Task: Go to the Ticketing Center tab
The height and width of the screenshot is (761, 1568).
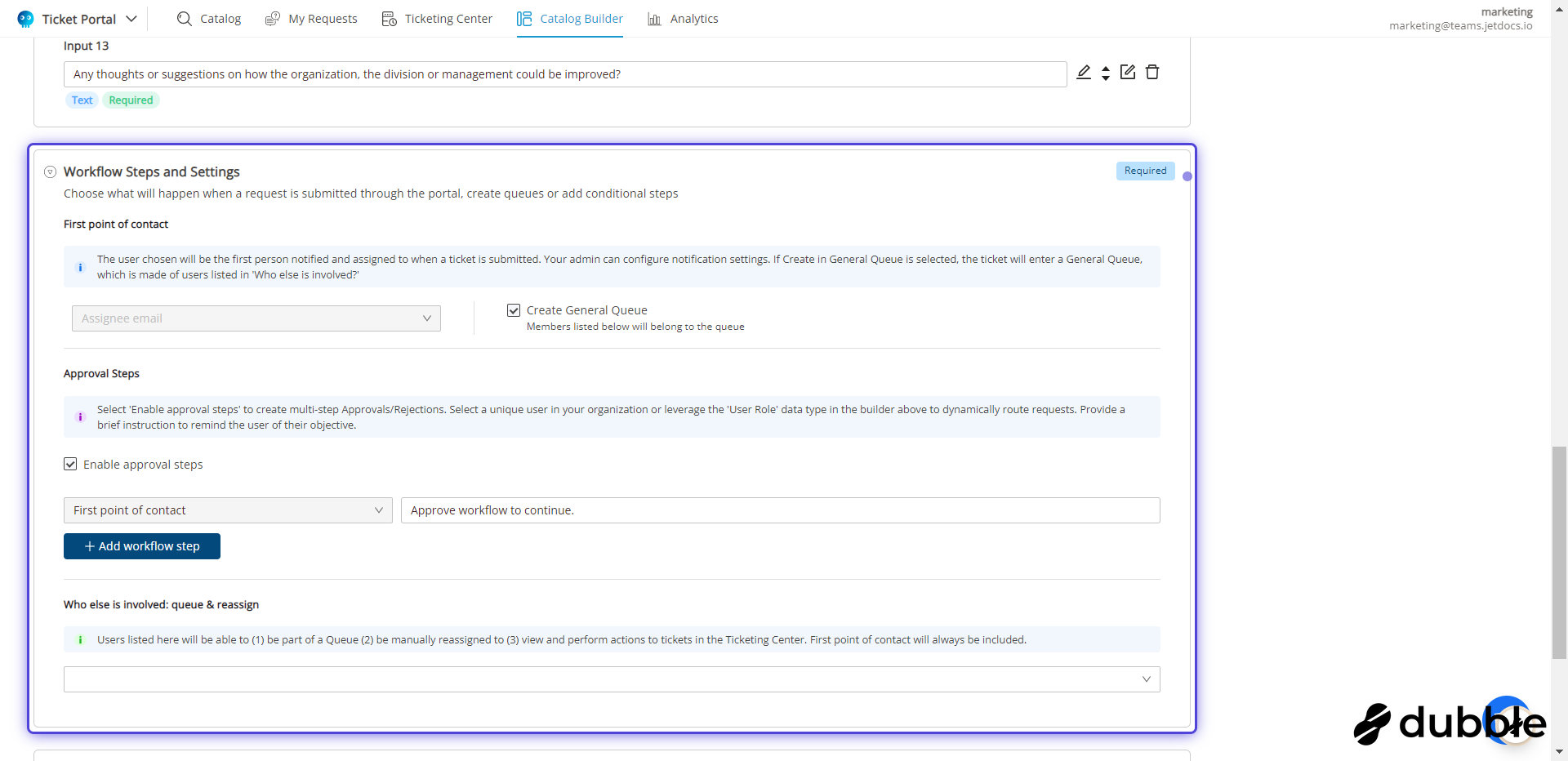Action: [437, 19]
